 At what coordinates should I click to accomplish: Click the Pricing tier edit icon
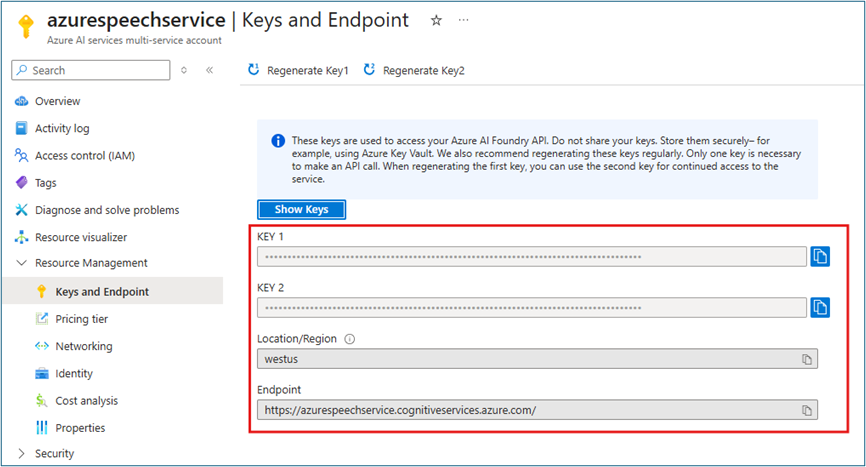click(41, 319)
